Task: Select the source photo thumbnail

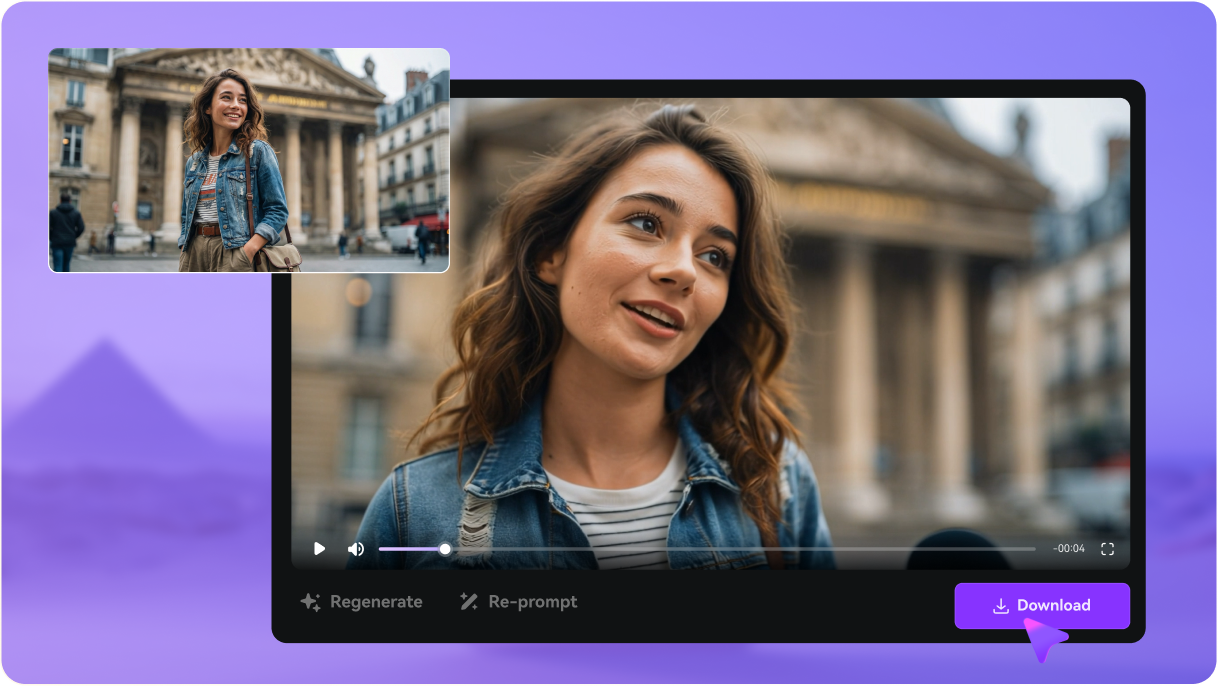Action: 248,158
